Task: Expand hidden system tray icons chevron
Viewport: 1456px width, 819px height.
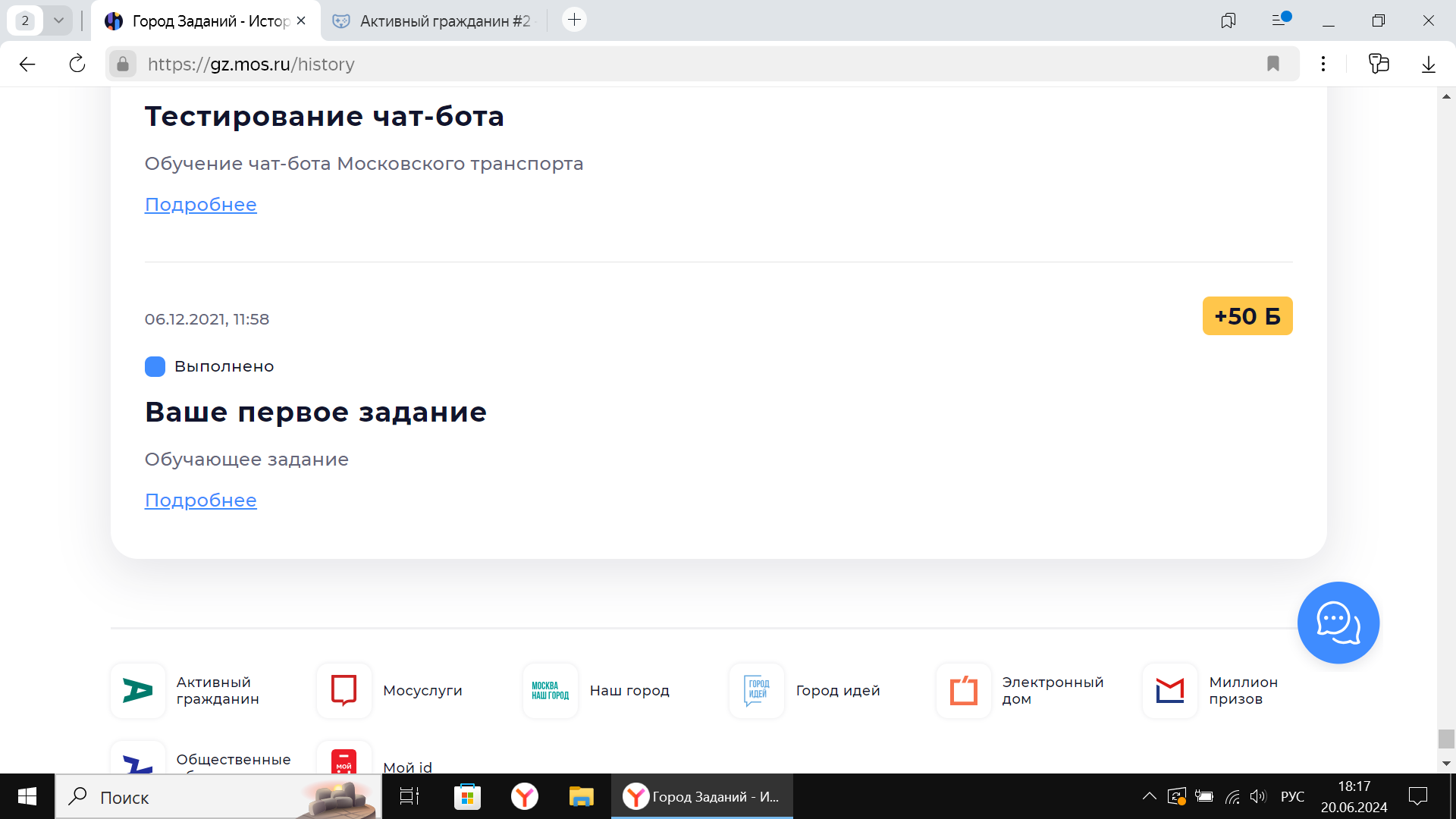Action: 1150,796
